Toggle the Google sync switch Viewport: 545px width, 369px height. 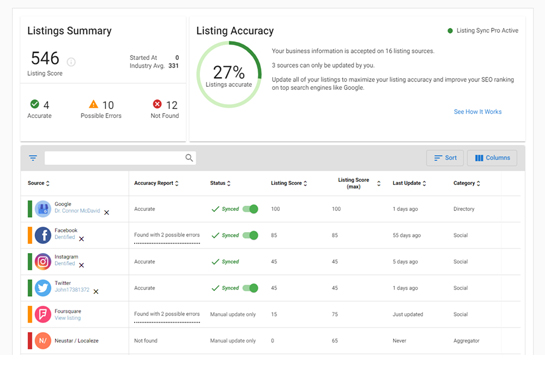coord(250,209)
